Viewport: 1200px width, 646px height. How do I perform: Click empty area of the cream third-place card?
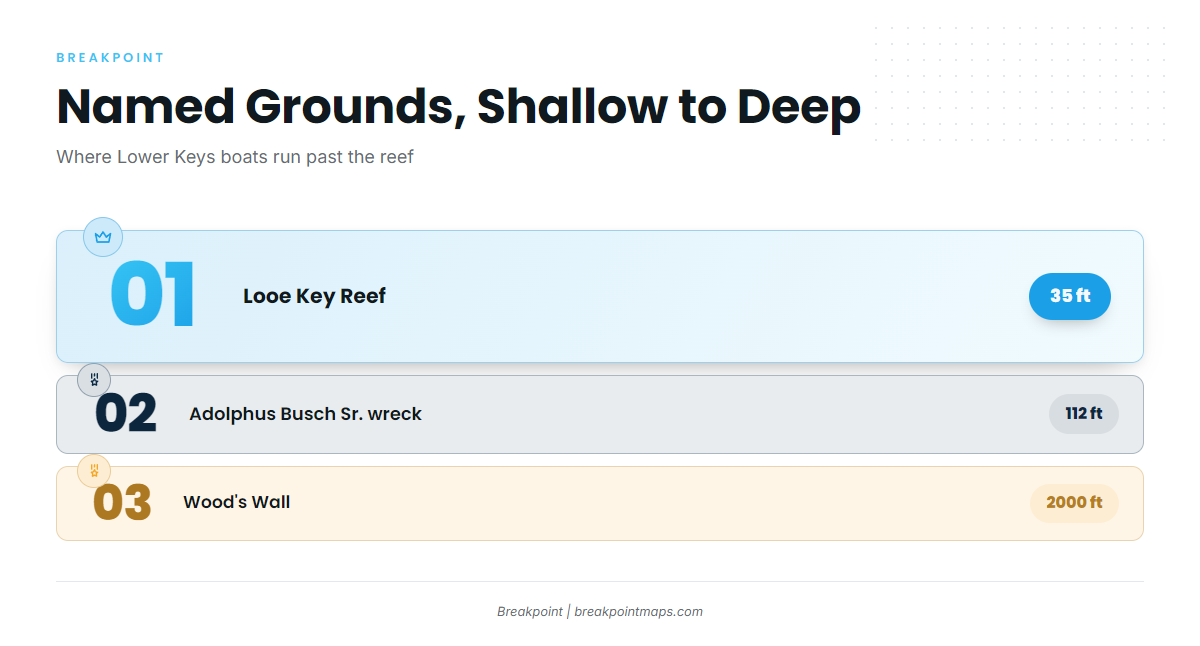tap(660, 503)
